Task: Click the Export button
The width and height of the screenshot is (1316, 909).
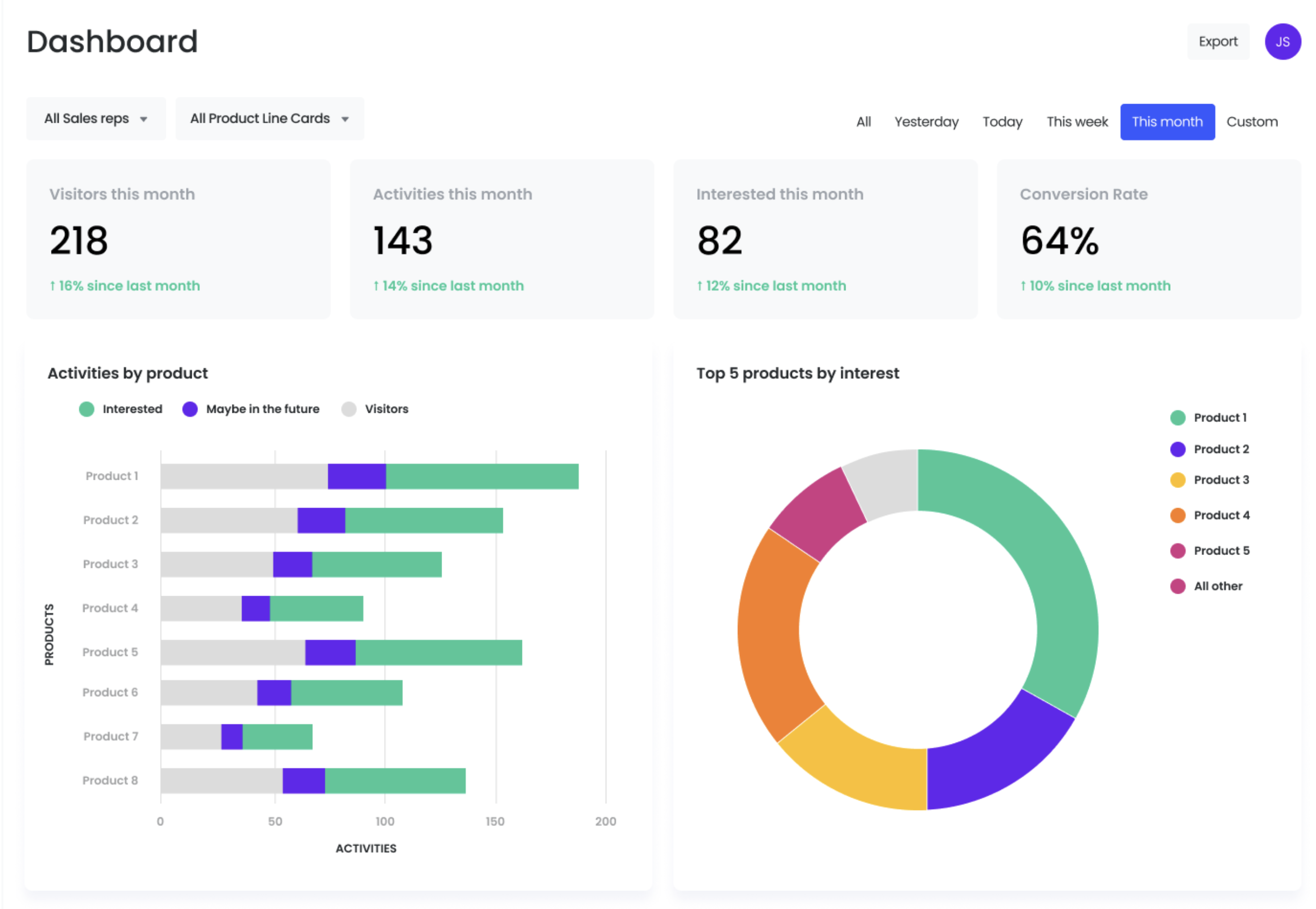Action: [1218, 42]
